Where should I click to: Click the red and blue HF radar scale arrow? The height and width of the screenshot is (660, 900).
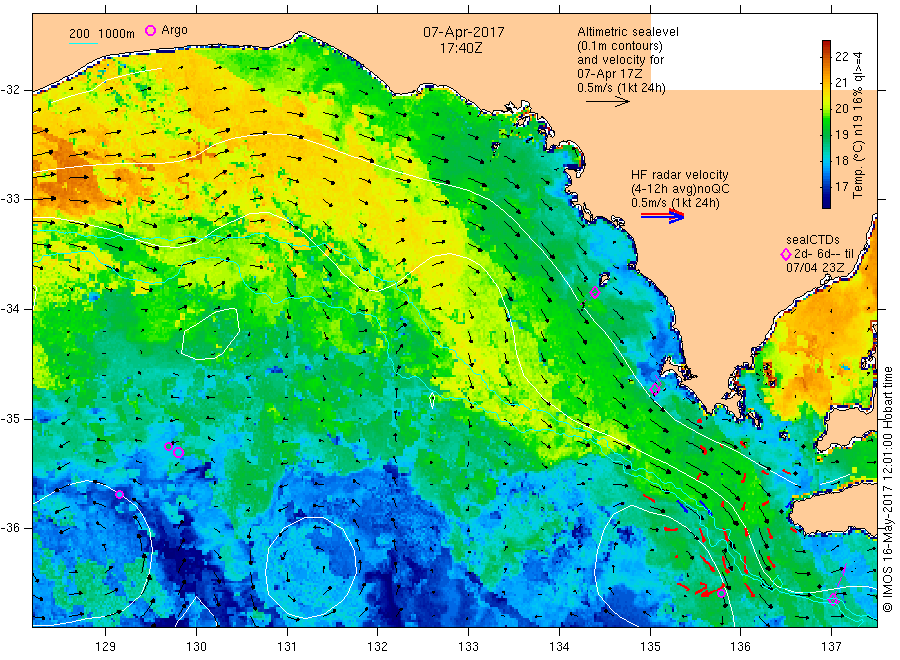[x=662, y=216]
